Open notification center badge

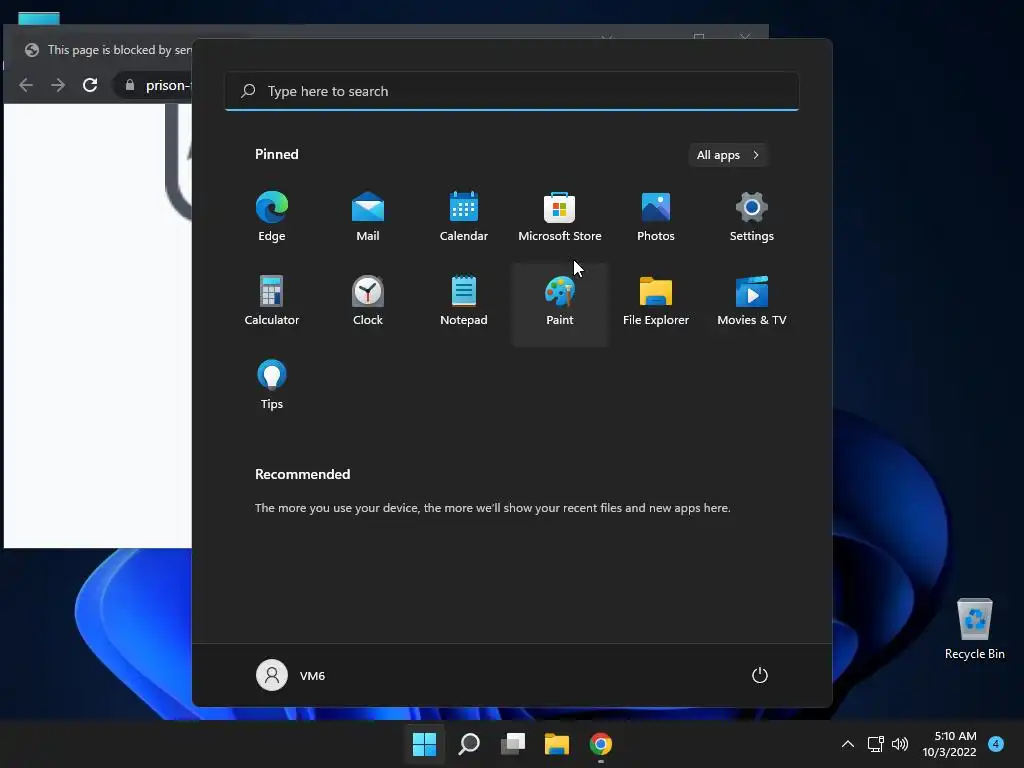tap(996, 743)
